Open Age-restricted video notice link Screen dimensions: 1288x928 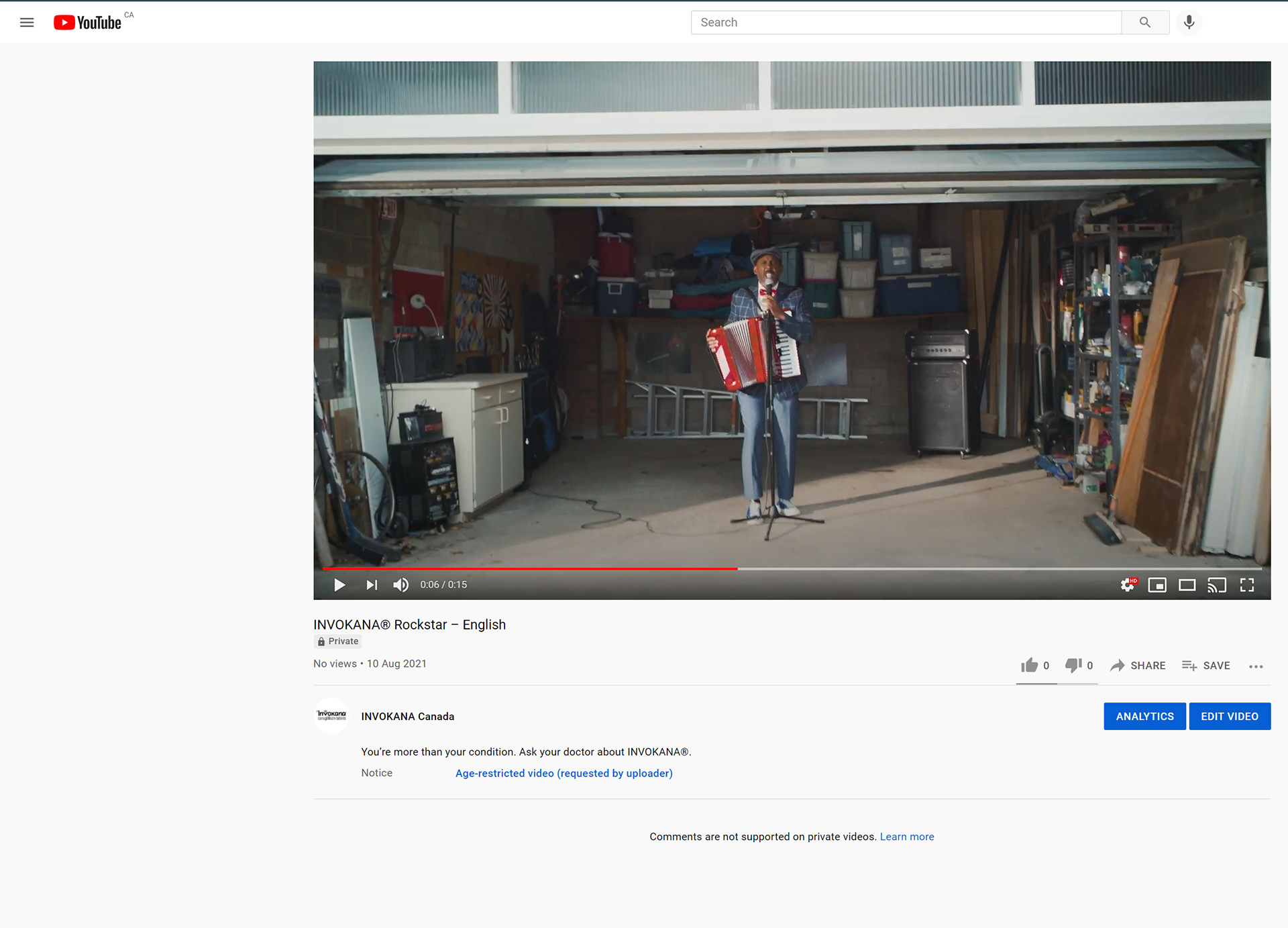click(563, 773)
